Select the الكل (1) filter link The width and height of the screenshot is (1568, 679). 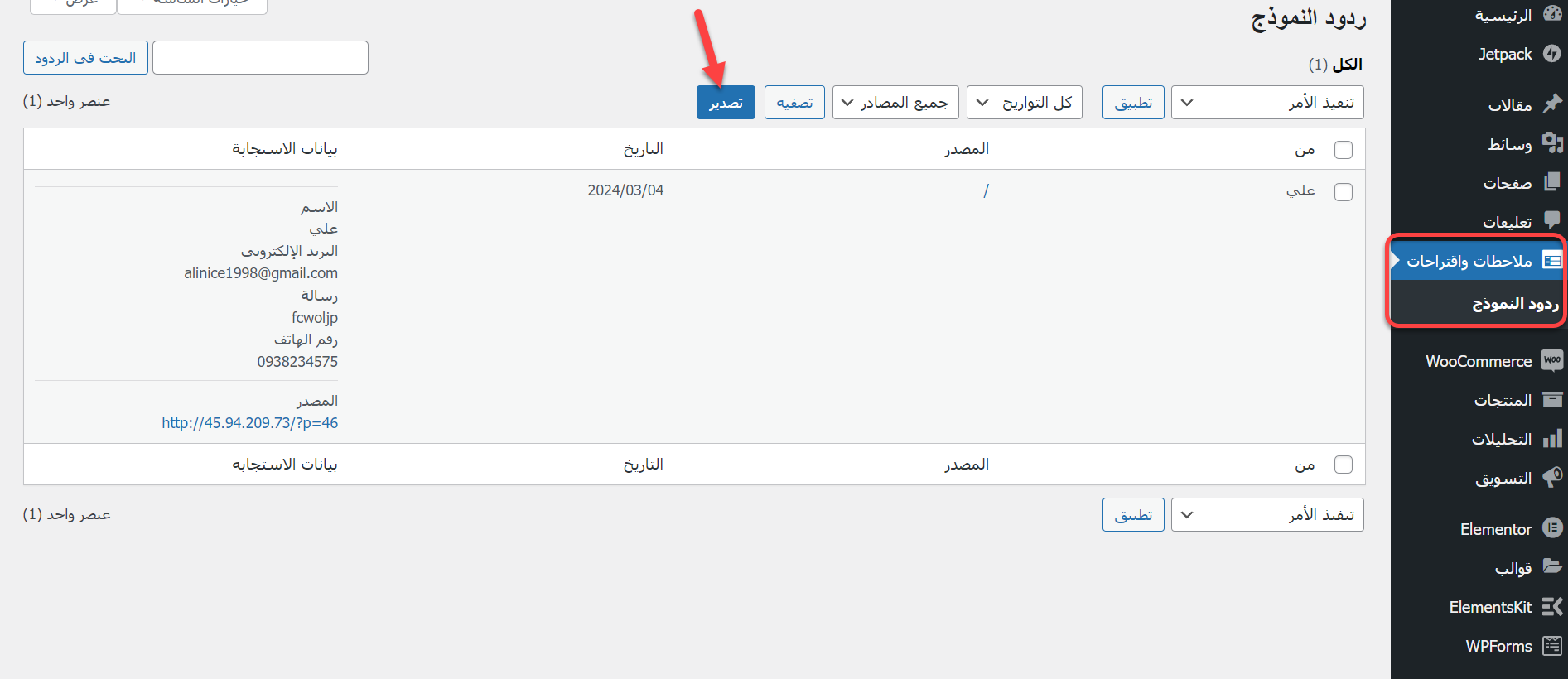click(1335, 65)
